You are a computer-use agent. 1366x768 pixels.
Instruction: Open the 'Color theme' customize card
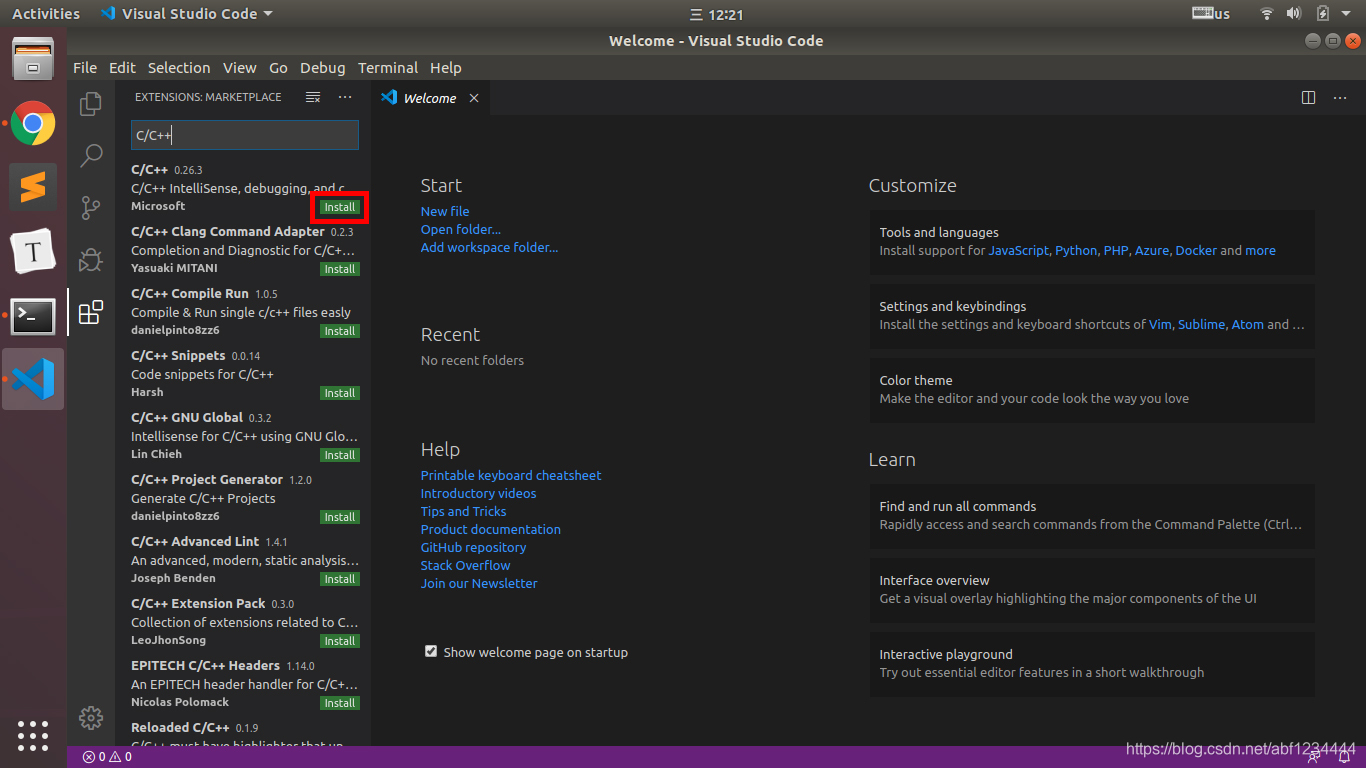point(1092,389)
